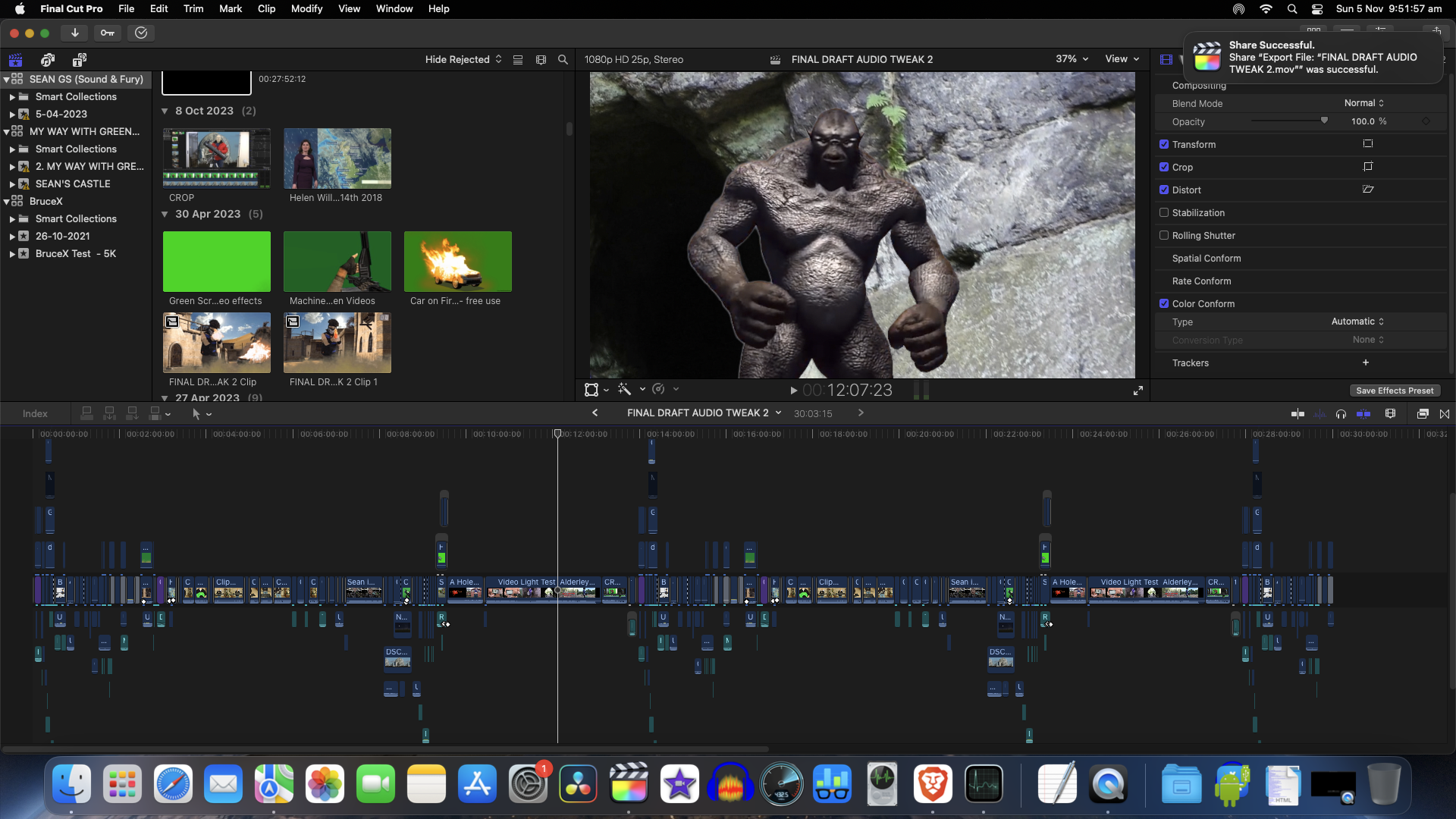Image resolution: width=1456 pixels, height=819 pixels.
Task: Click the browser search magnifier icon
Action: 563,60
